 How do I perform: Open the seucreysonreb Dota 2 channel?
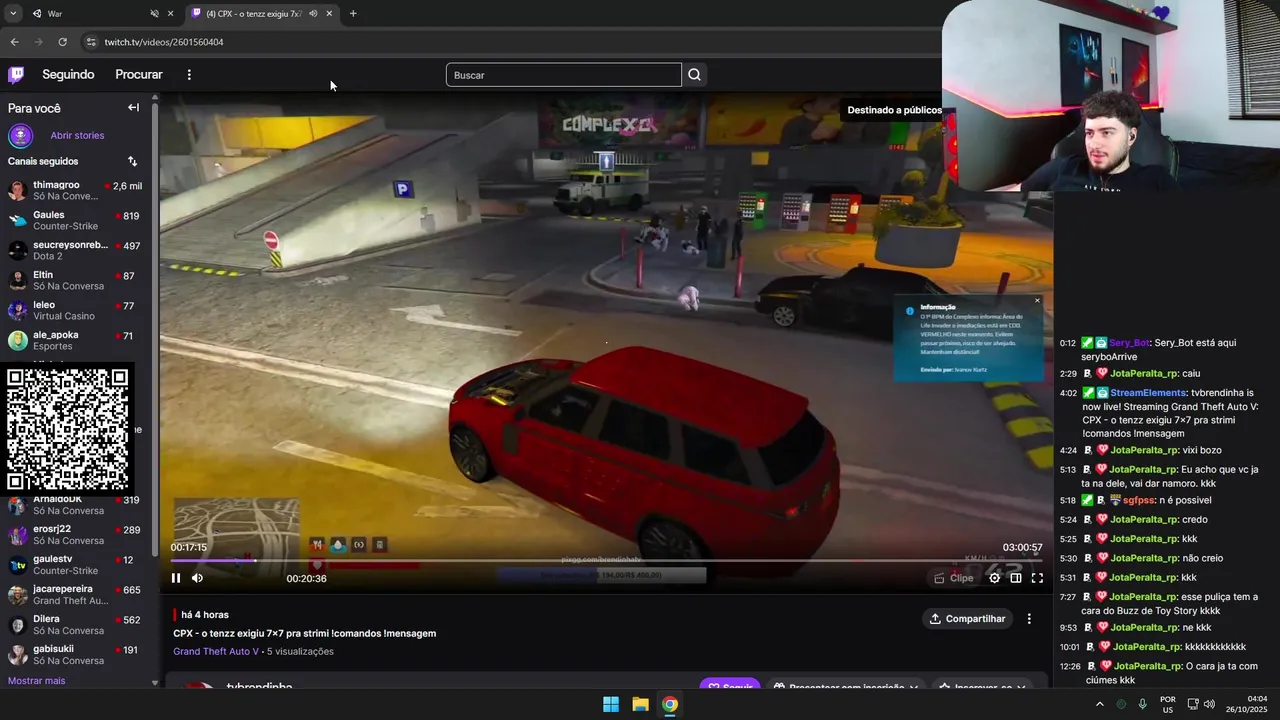click(x=76, y=251)
